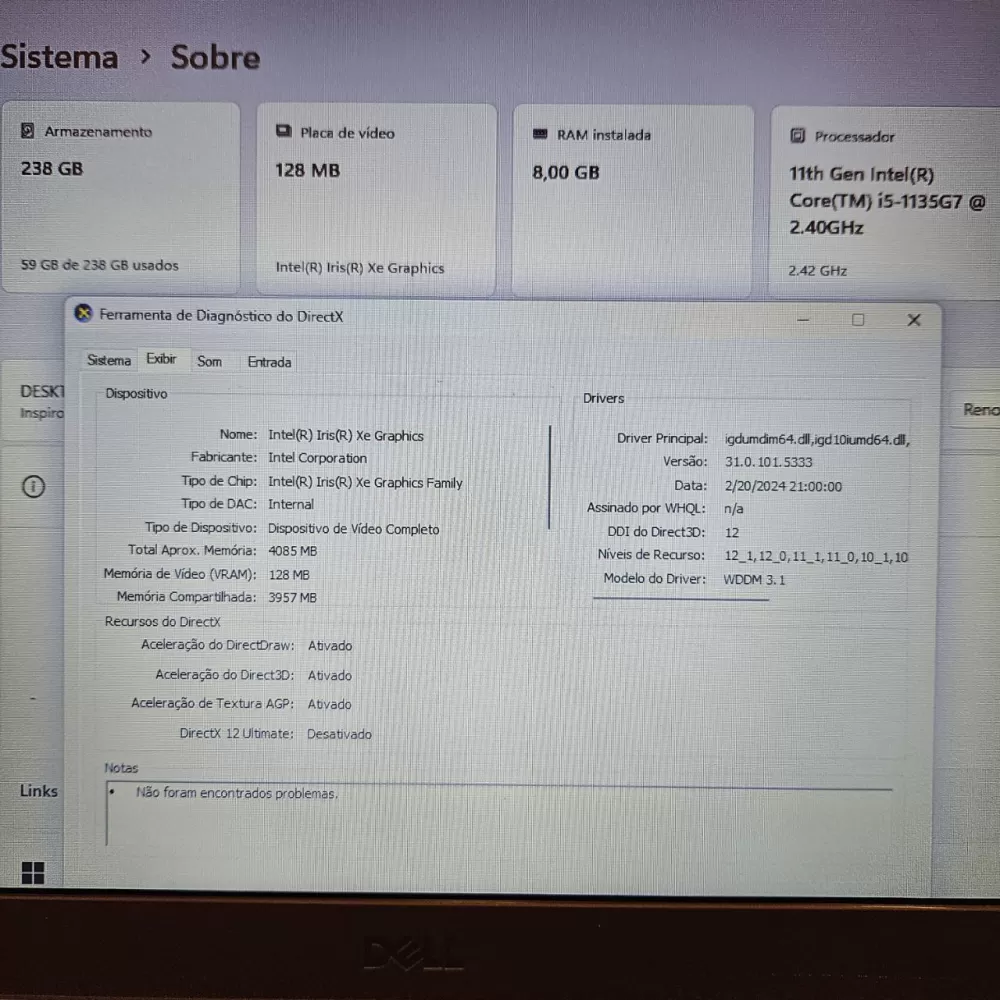Click the device name 'Intel(R) Iris(R) Xe Graphics'

(x=346, y=436)
